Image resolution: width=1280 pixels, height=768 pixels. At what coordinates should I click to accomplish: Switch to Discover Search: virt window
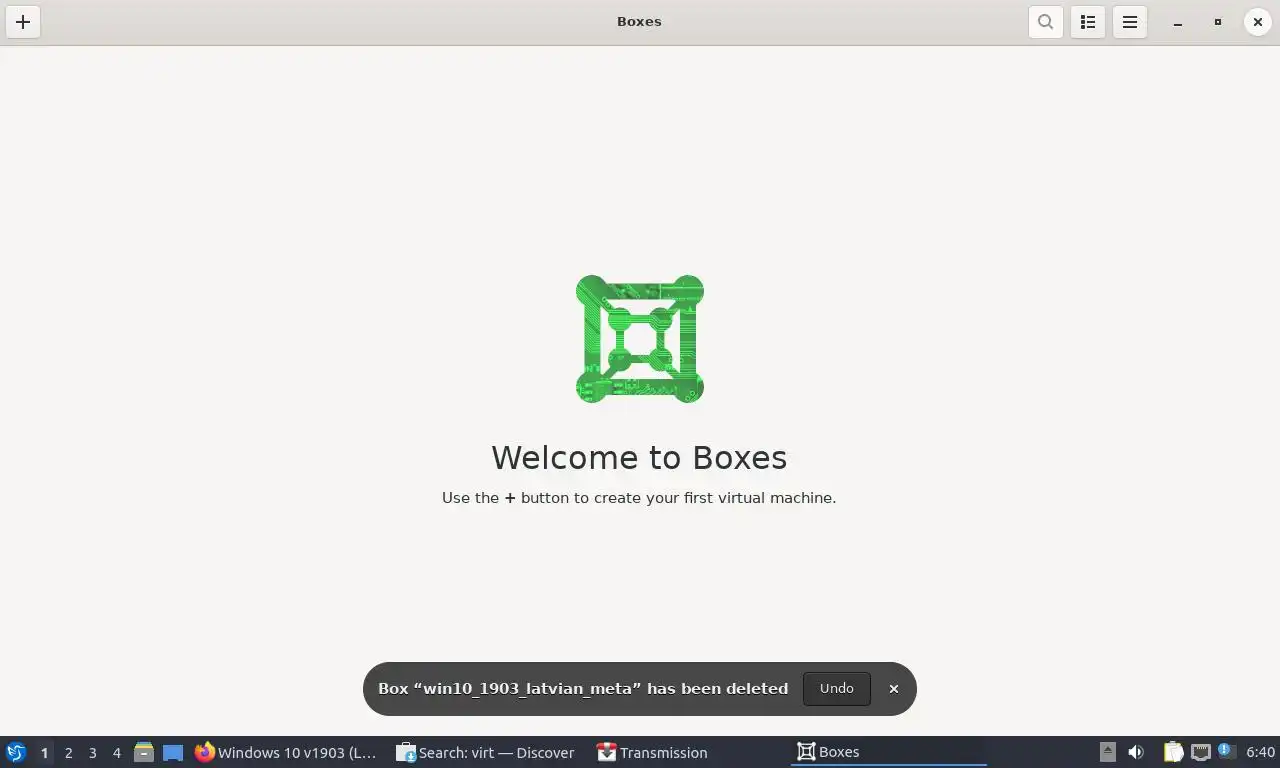pos(487,752)
